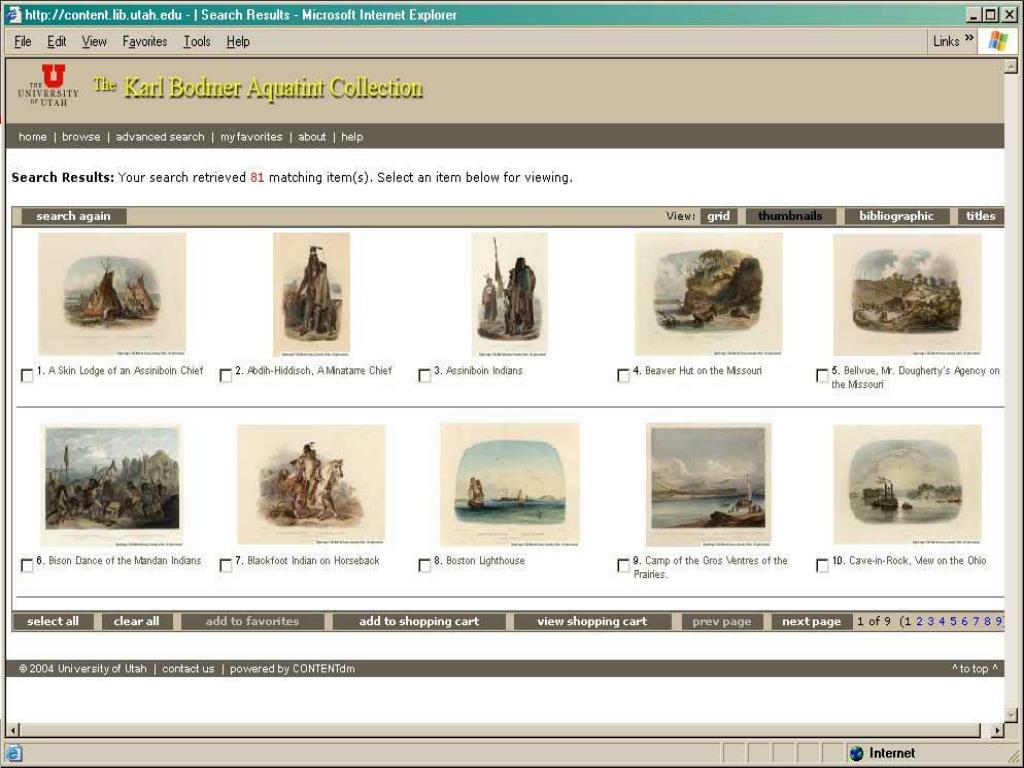The image size is (1024, 768).
Task: Open the Edit menu
Action: click(x=57, y=42)
